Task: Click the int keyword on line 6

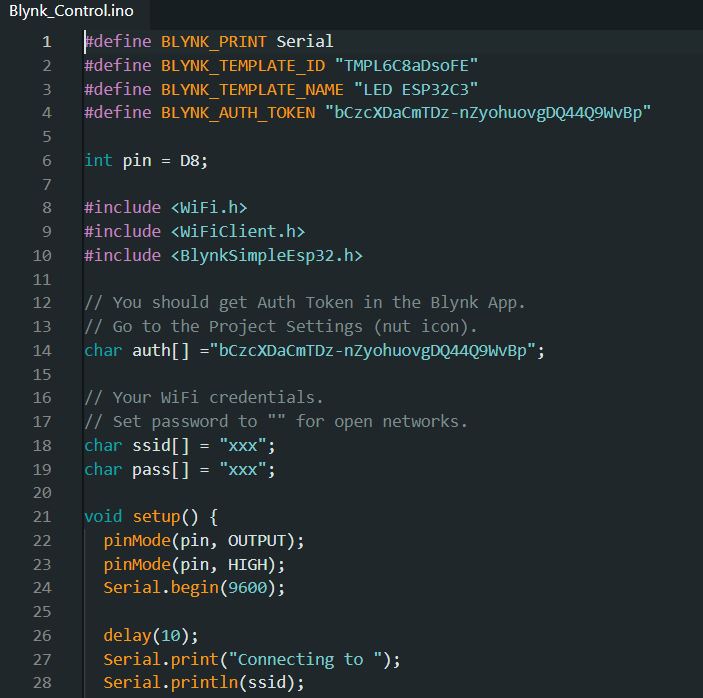Action: point(98,160)
